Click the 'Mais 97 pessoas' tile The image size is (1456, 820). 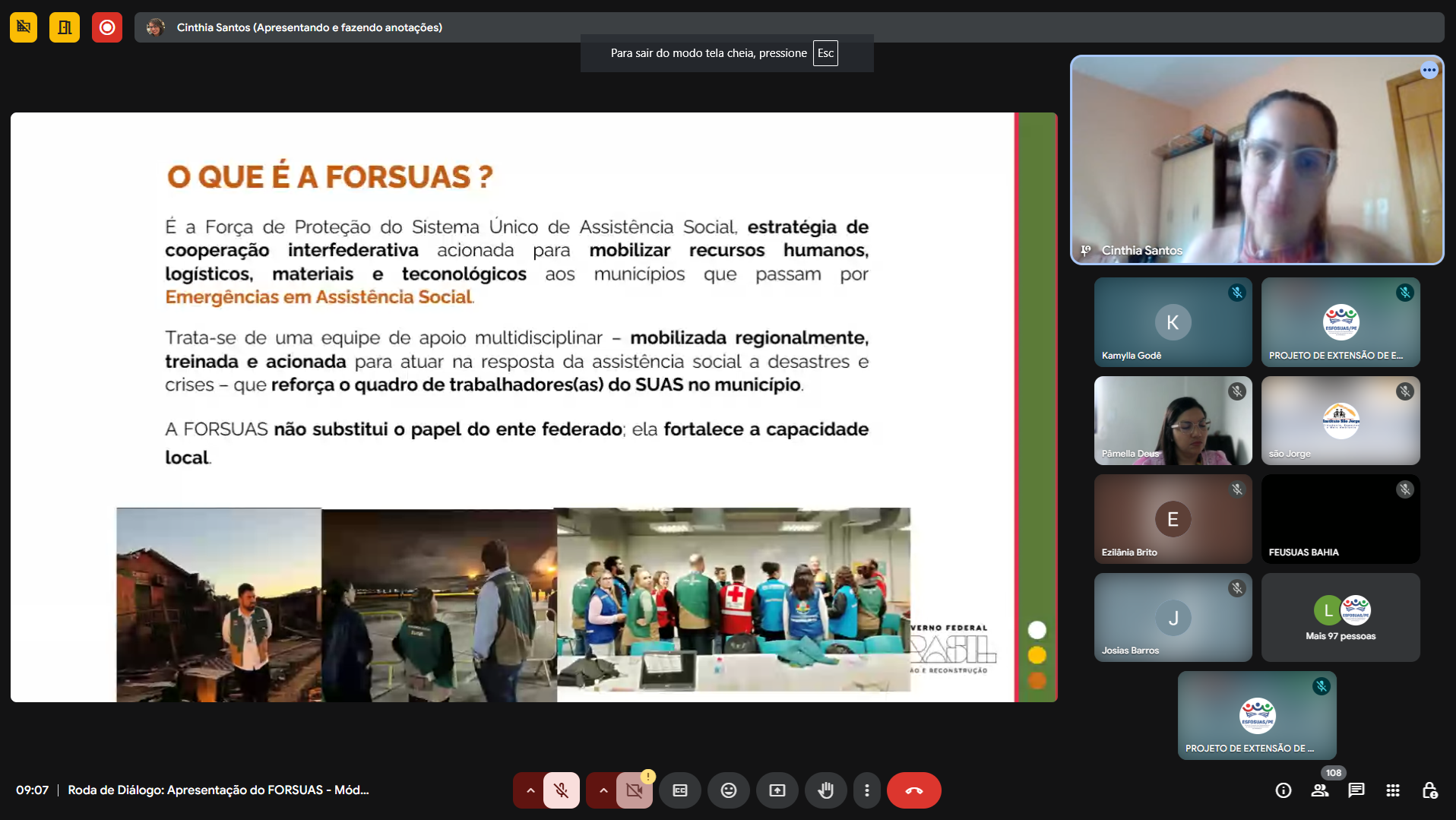[x=1340, y=617]
